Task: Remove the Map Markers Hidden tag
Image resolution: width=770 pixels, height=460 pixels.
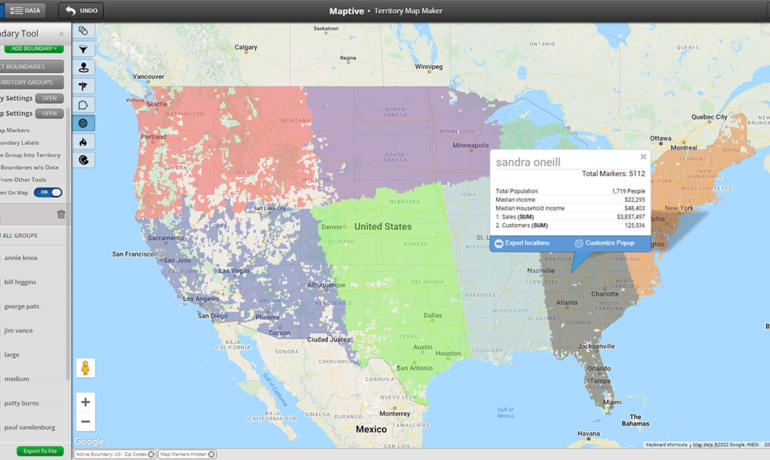Action: [212, 454]
